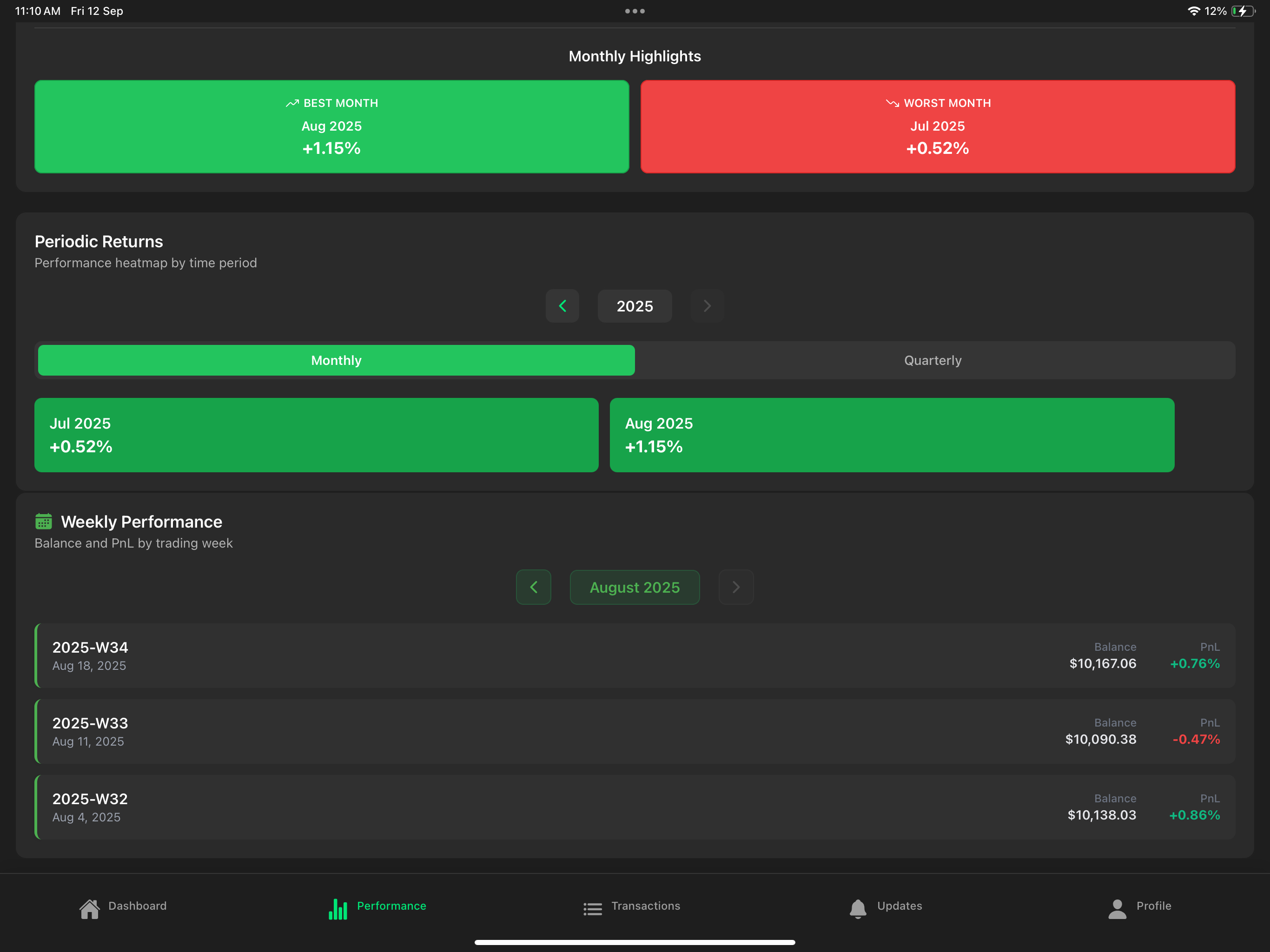1270x952 pixels.
Task: Click the -0.47% PnL value
Action: pos(1196,740)
